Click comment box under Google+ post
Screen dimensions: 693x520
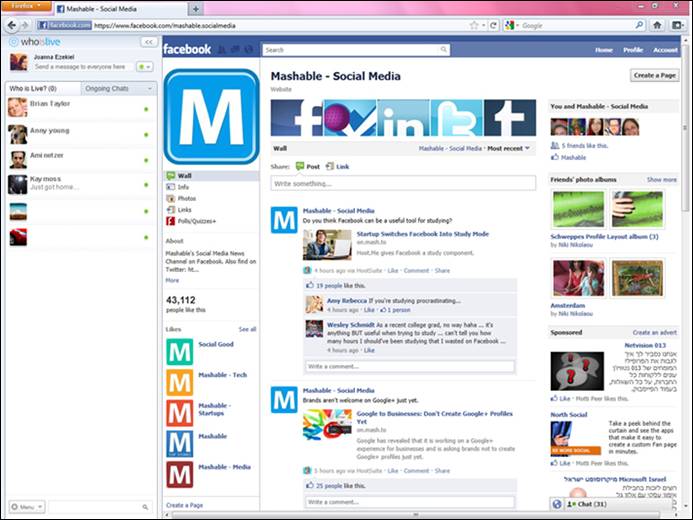tap(410, 502)
